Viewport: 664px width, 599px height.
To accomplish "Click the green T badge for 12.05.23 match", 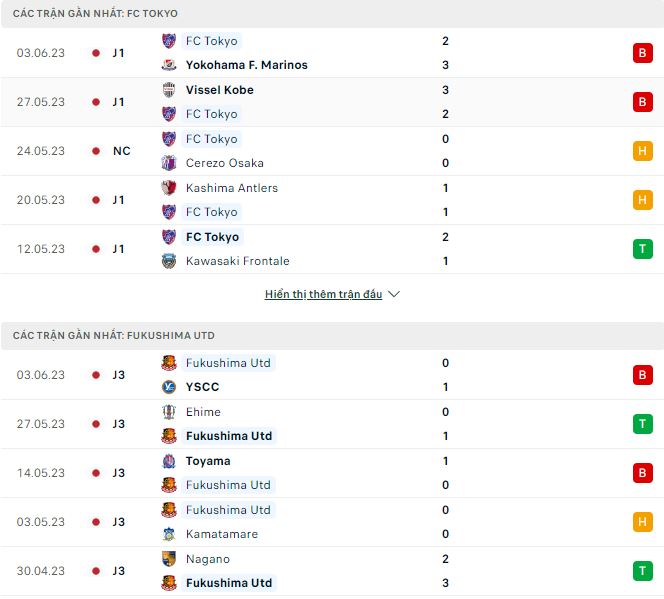I will 641,249.
